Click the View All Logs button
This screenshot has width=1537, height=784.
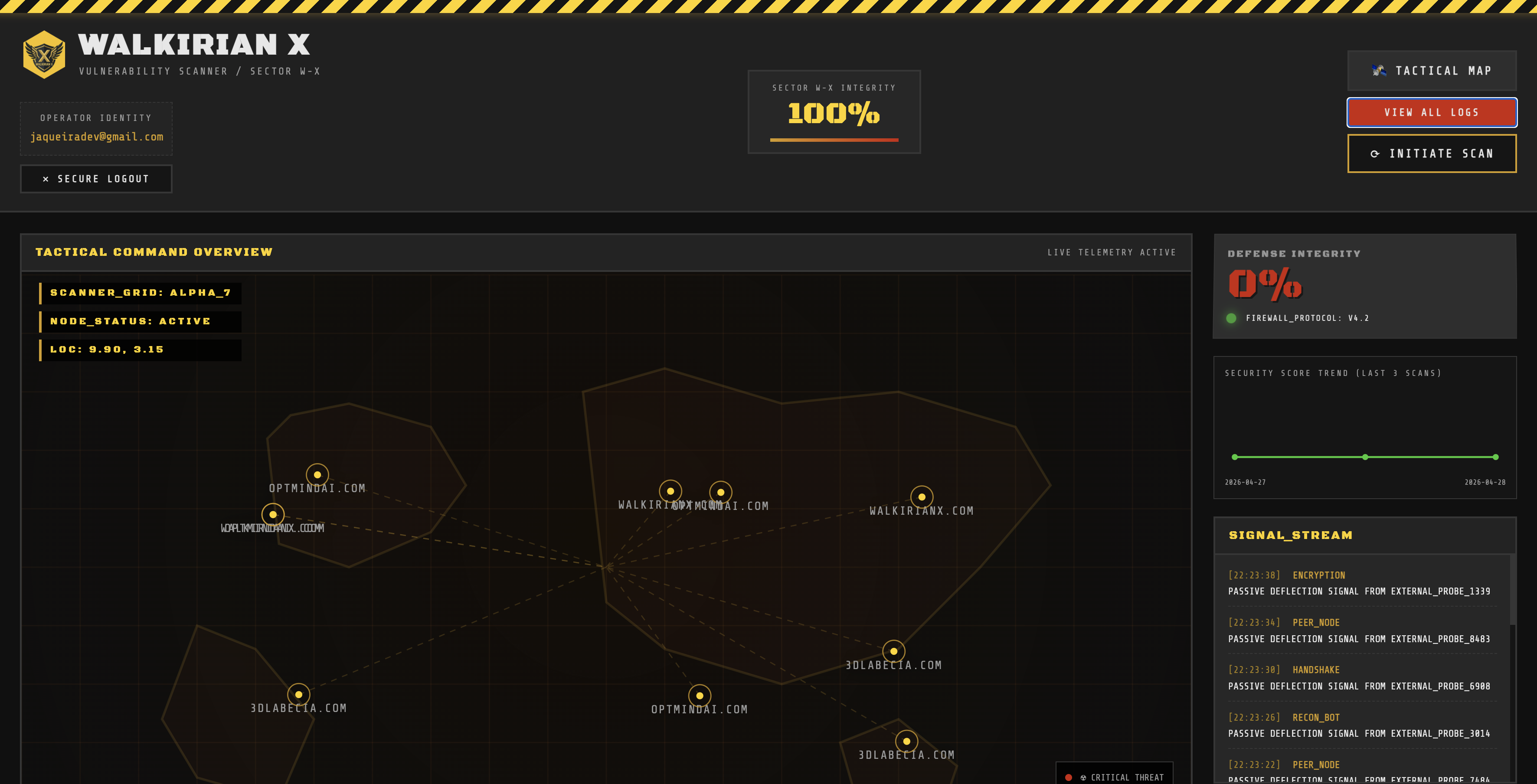click(1431, 112)
